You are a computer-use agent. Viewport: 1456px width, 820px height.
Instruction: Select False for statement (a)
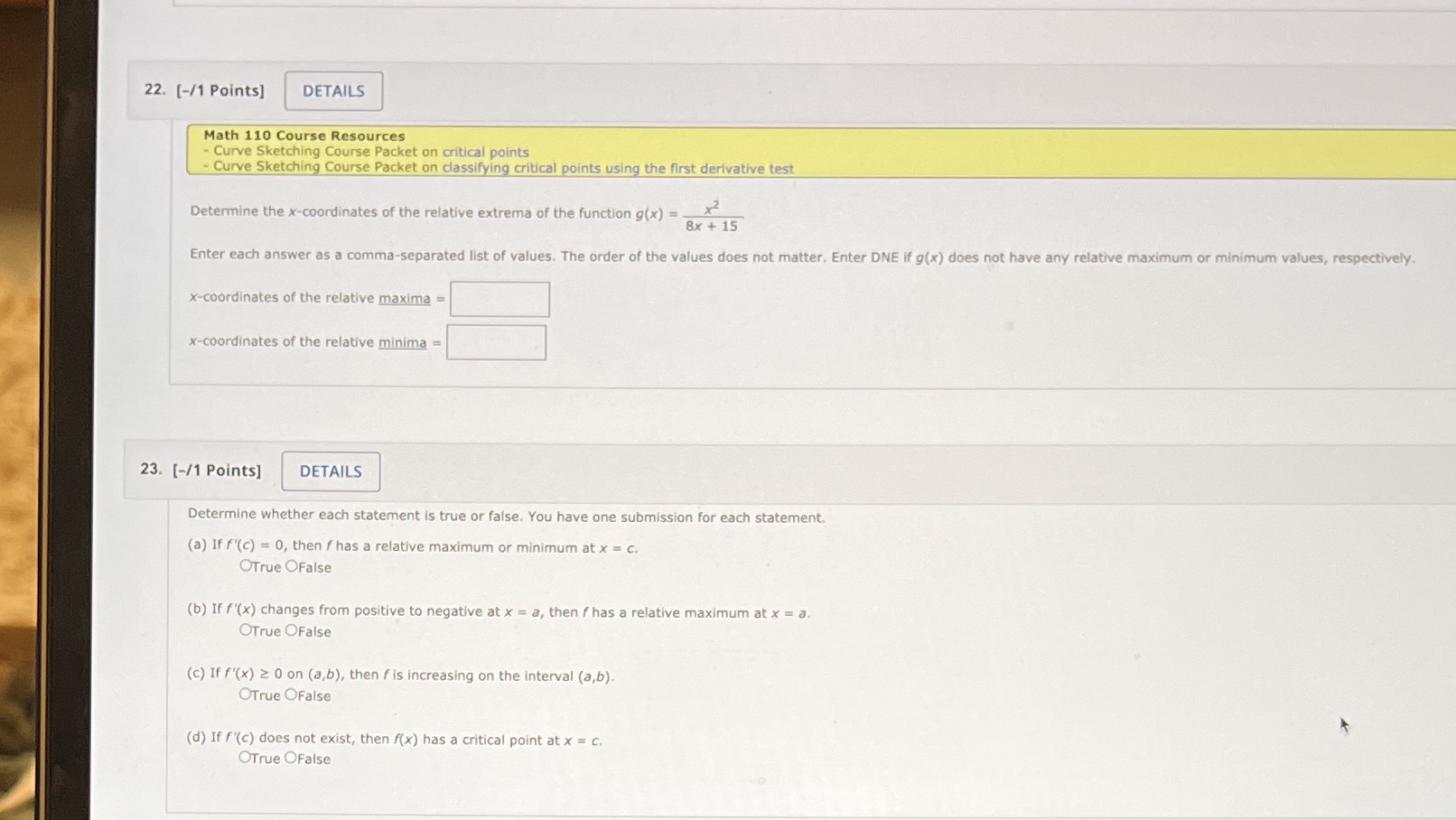pos(291,566)
